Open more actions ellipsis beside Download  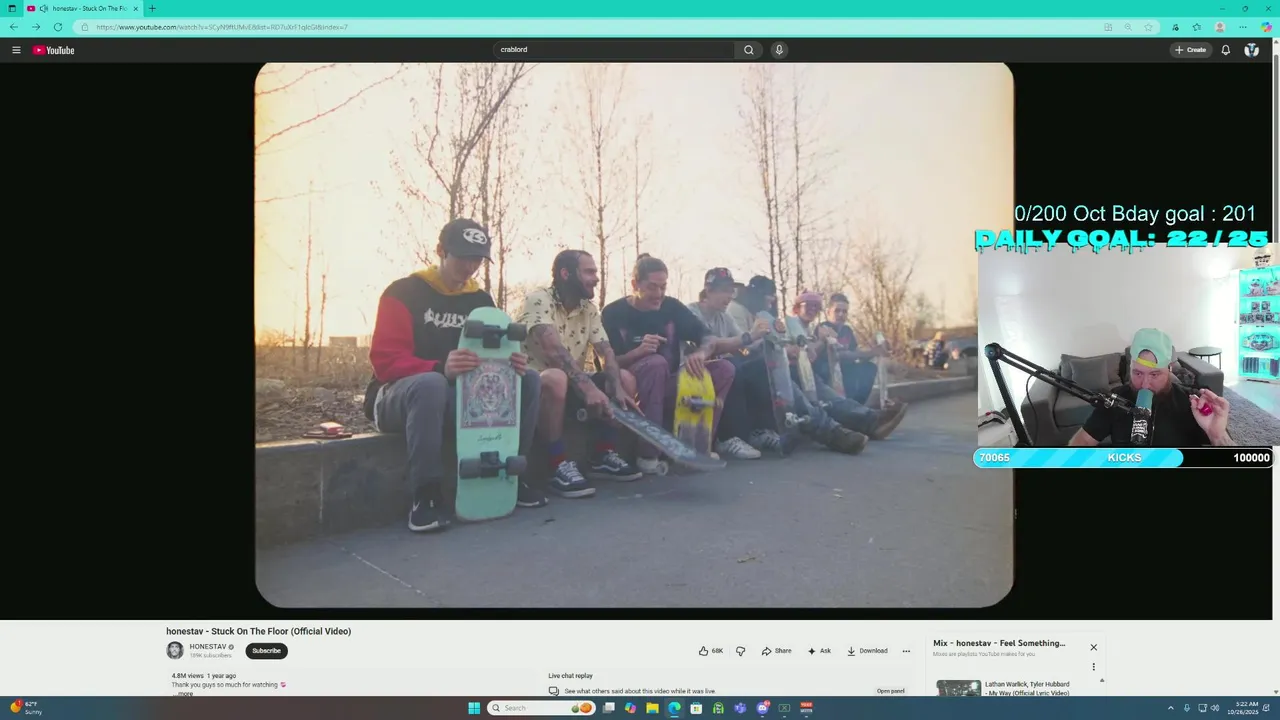906,651
